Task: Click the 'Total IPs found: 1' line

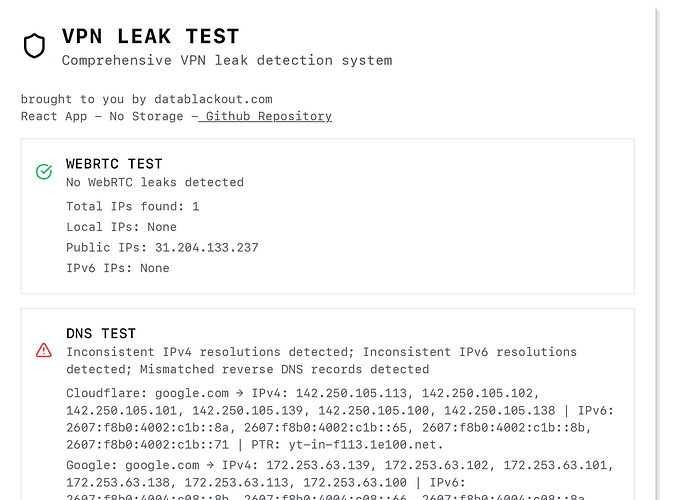Action: tap(133, 206)
